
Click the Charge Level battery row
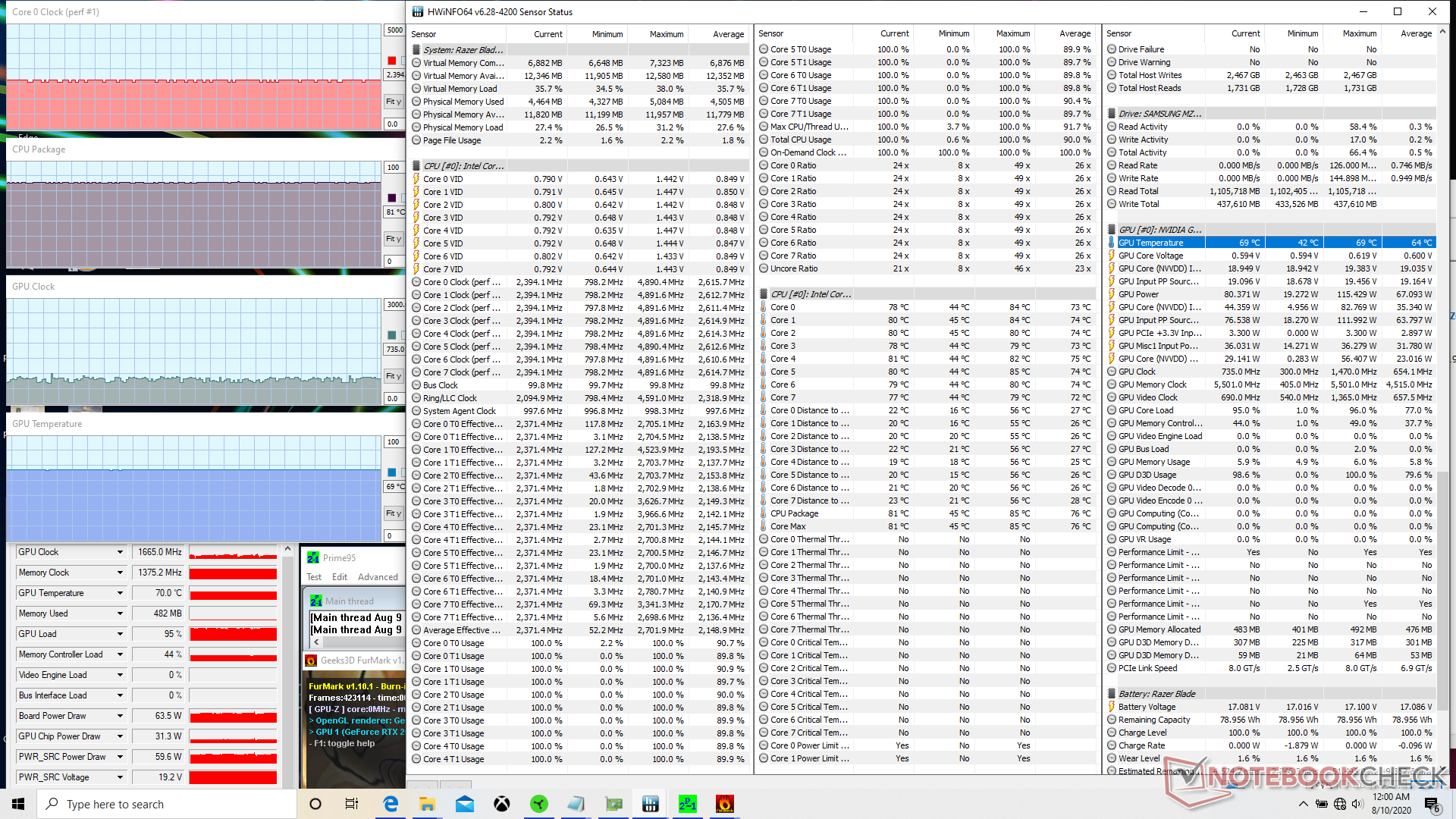coord(1271,733)
